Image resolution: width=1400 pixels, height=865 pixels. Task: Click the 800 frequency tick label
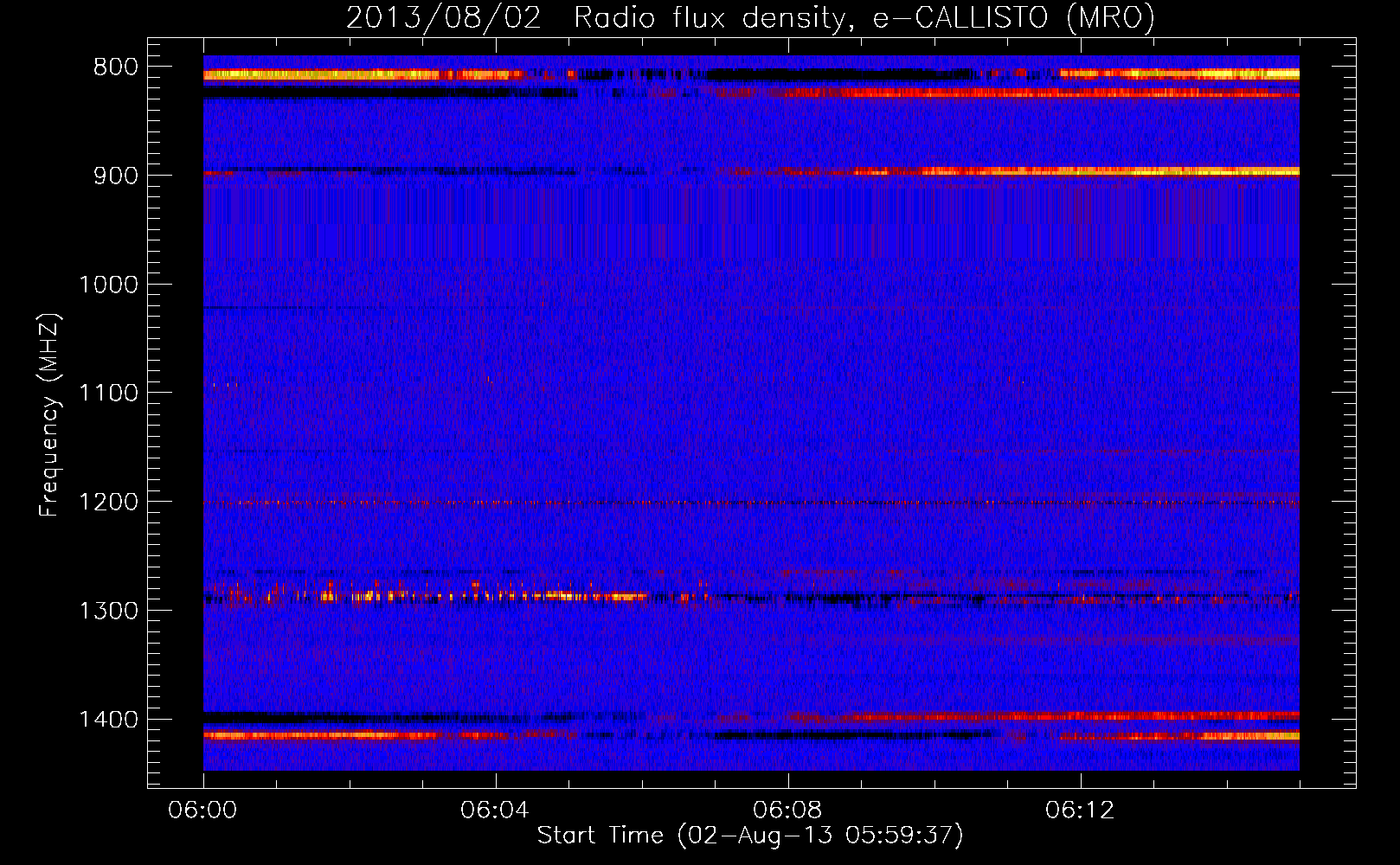click(x=115, y=67)
